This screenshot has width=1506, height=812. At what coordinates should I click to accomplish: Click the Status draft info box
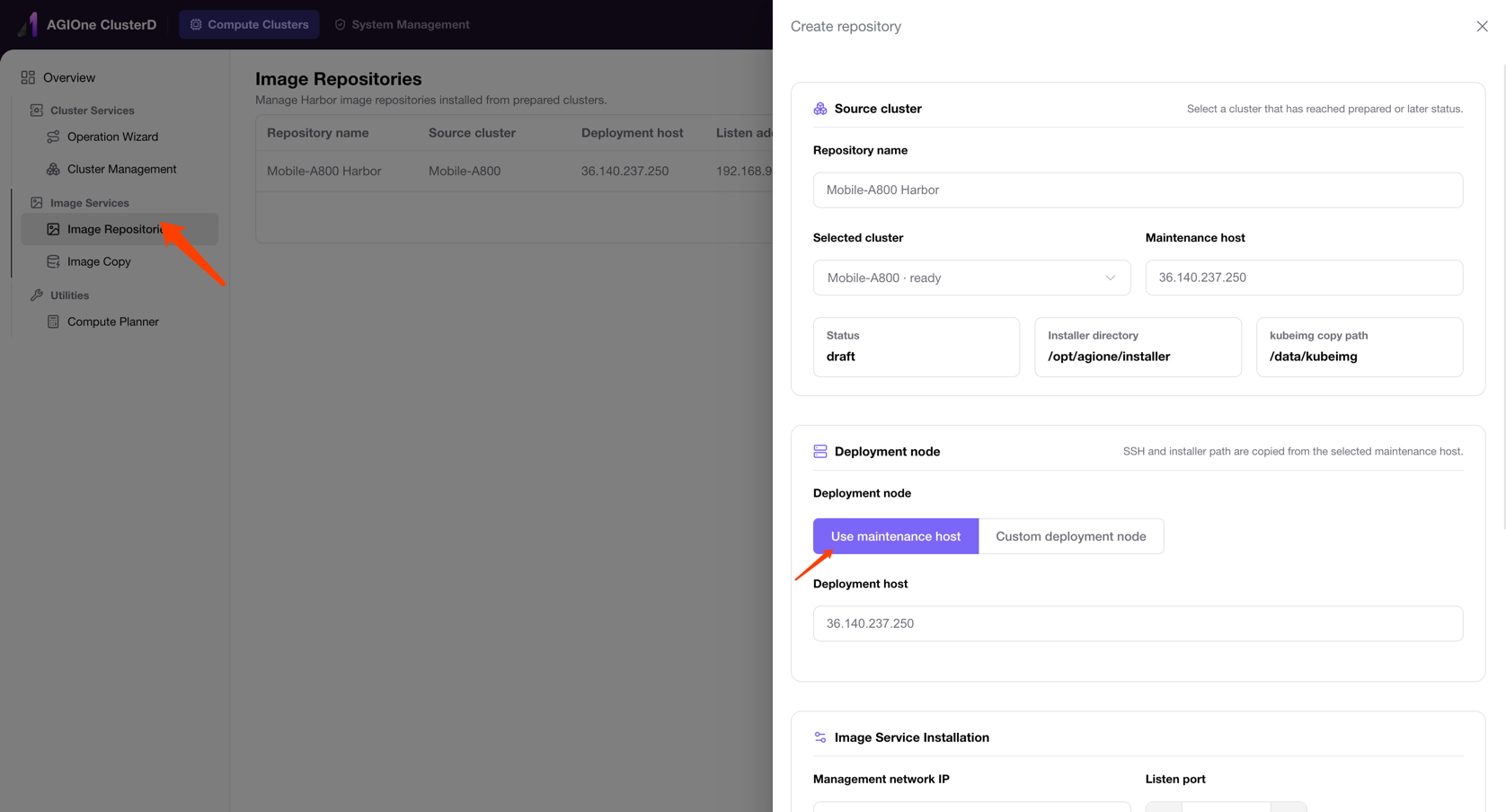[x=917, y=347]
